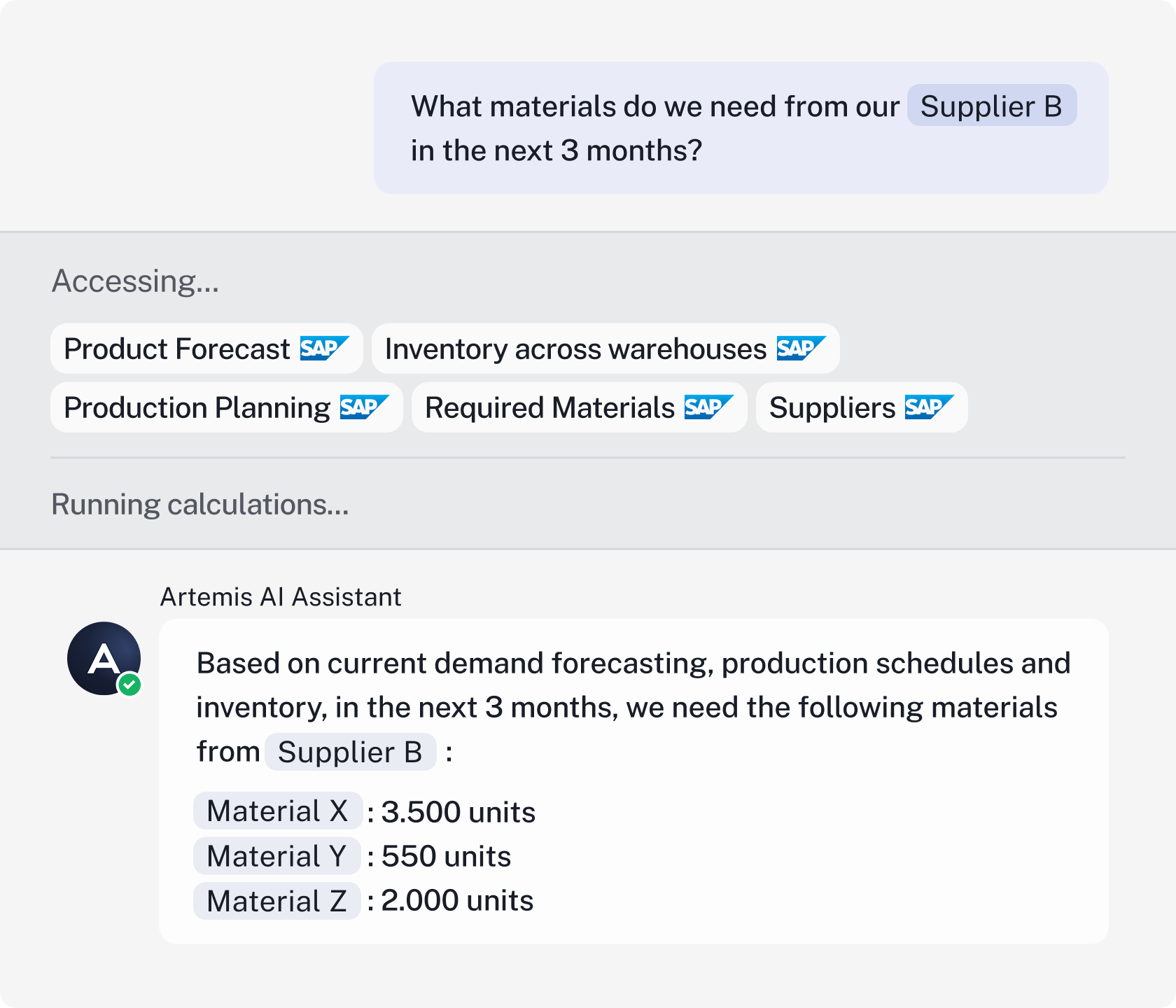1176x1008 pixels.
Task: Open the Suppliers data source chip
Action: 832,407
